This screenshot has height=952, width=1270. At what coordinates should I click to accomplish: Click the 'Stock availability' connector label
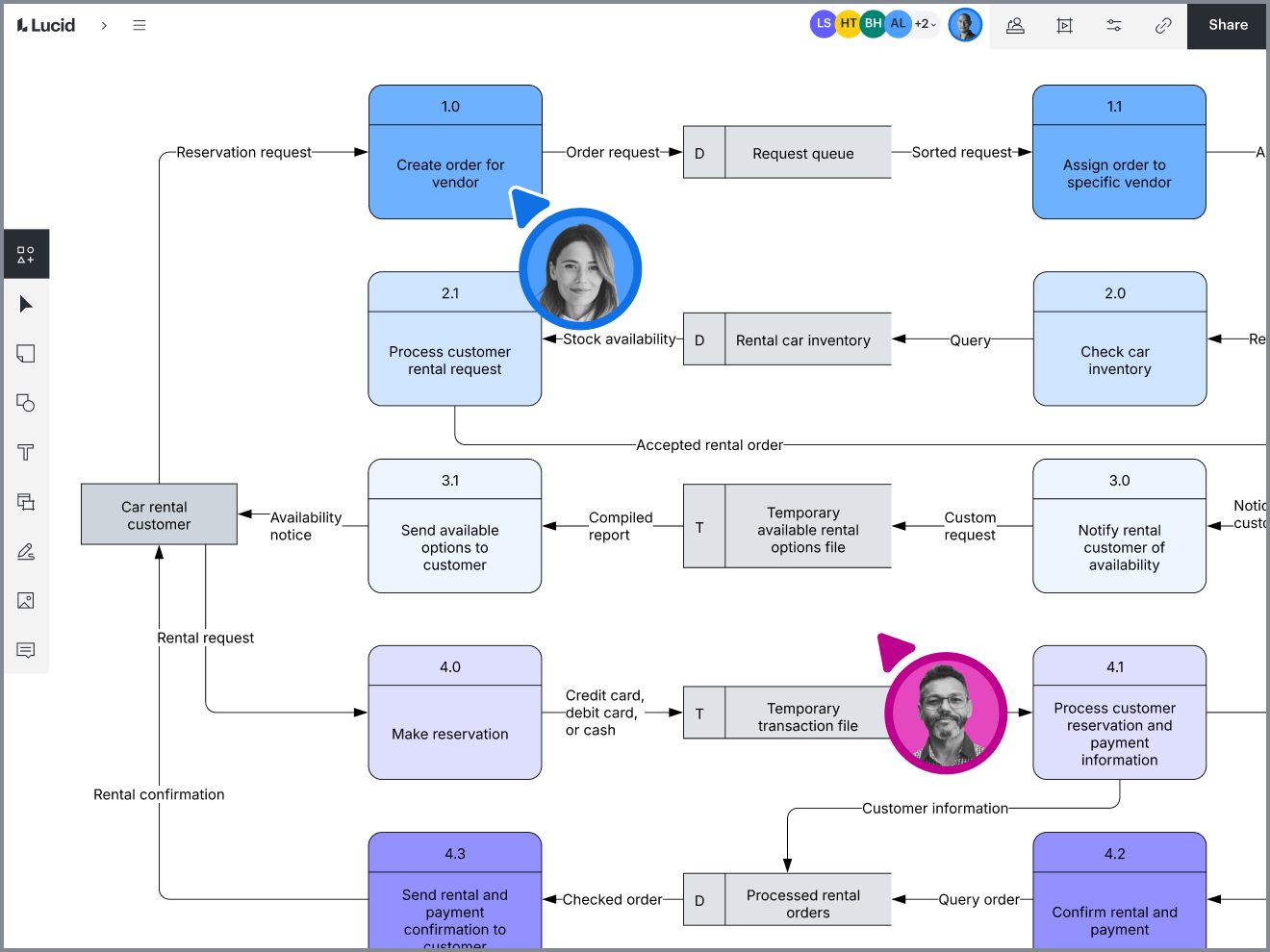point(620,338)
